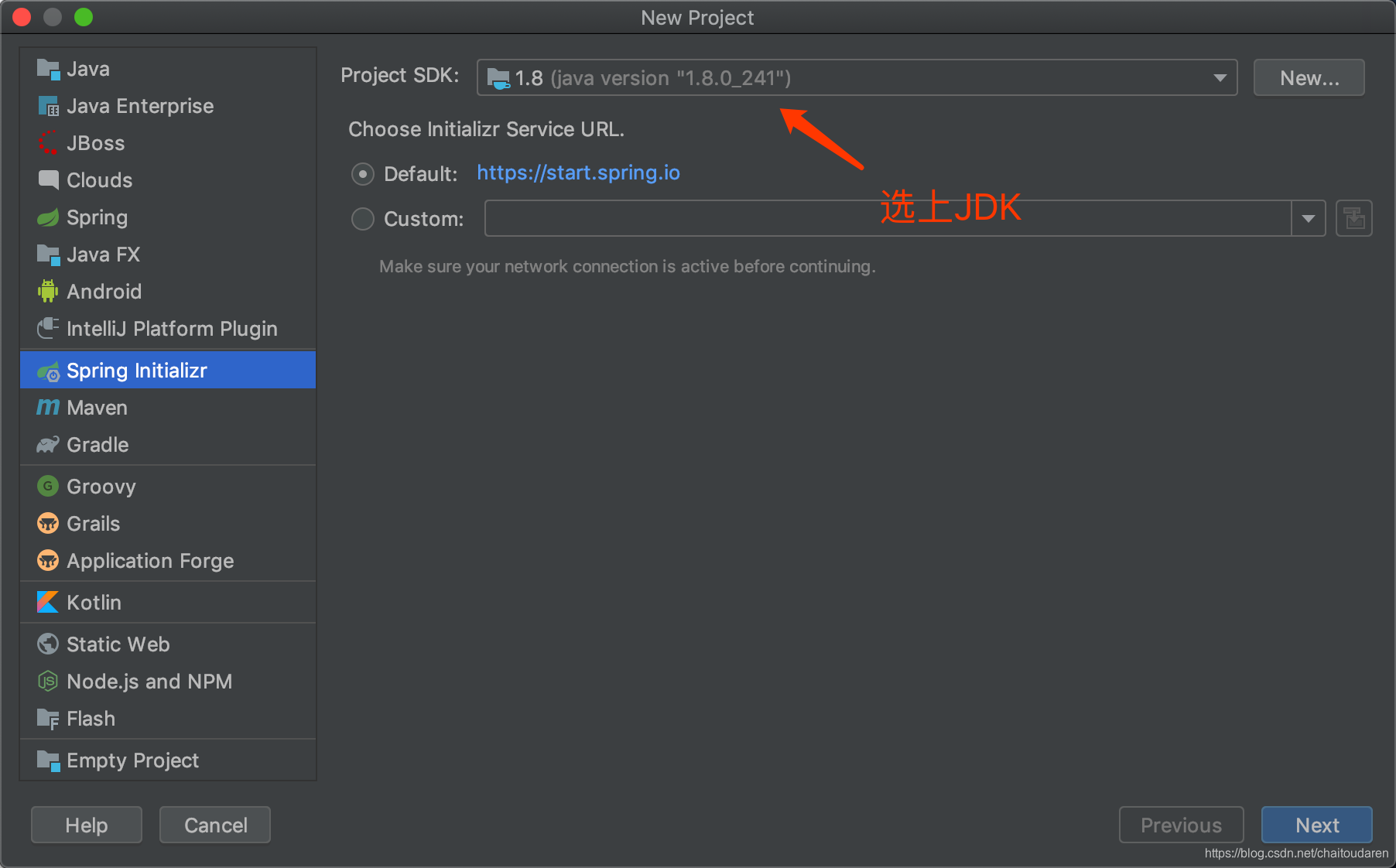The height and width of the screenshot is (868, 1396).
Task: Click the 'Default:' radio label text
Action: 421,174
